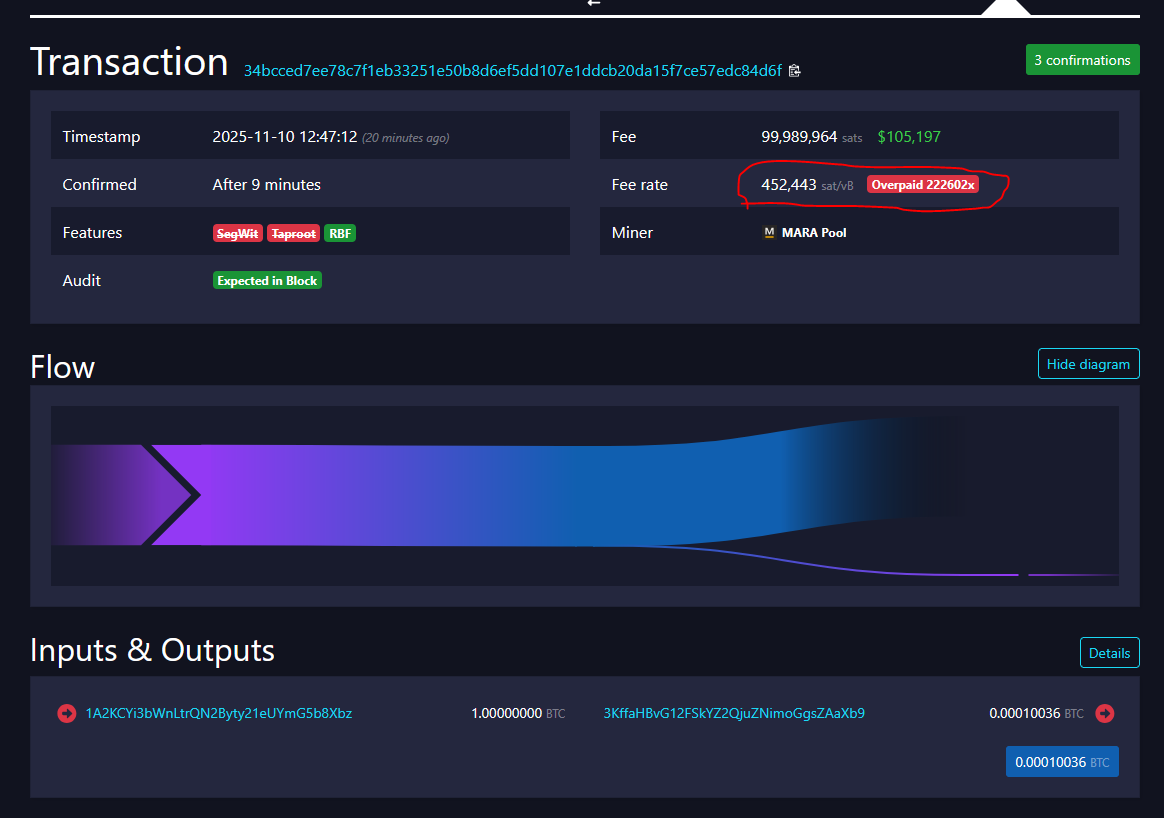Click the MARA Pool miner name
The width and height of the screenshot is (1164, 818).
(813, 233)
